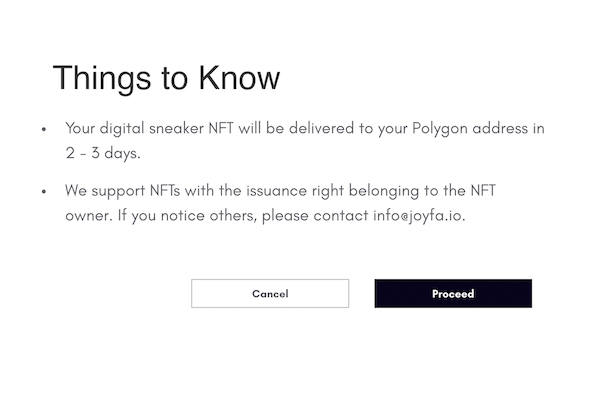
Task: Click the Proceed button
Action: [x=453, y=293]
